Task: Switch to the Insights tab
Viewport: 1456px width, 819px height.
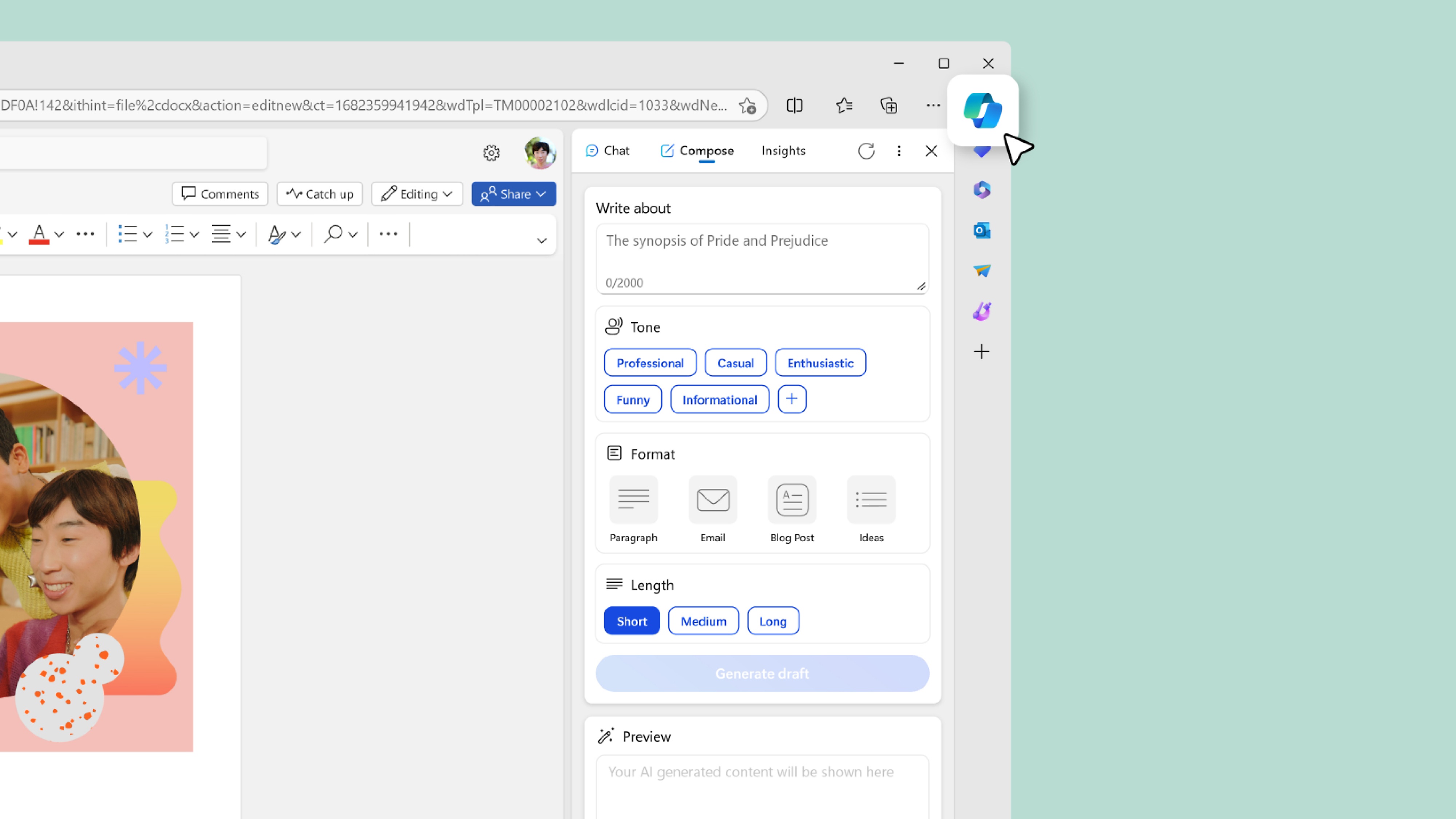Action: coord(783,150)
